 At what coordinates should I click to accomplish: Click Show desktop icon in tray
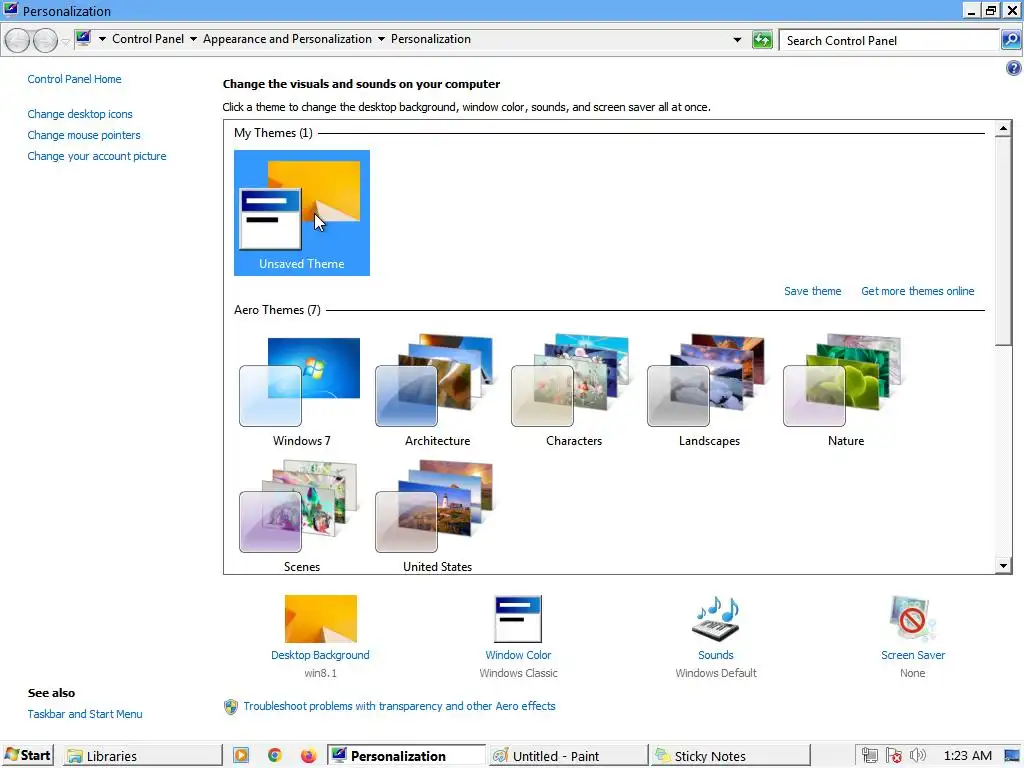pyautogui.click(x=1012, y=756)
